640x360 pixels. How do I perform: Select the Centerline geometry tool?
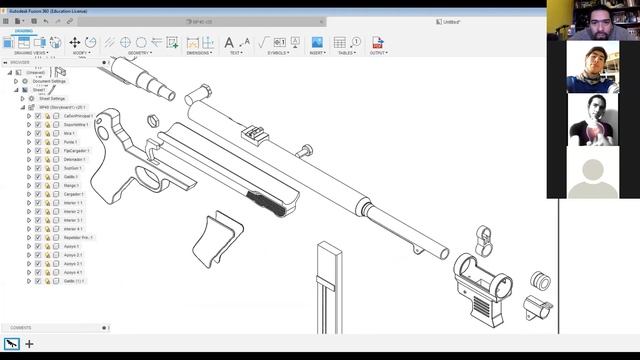(x=109, y=42)
